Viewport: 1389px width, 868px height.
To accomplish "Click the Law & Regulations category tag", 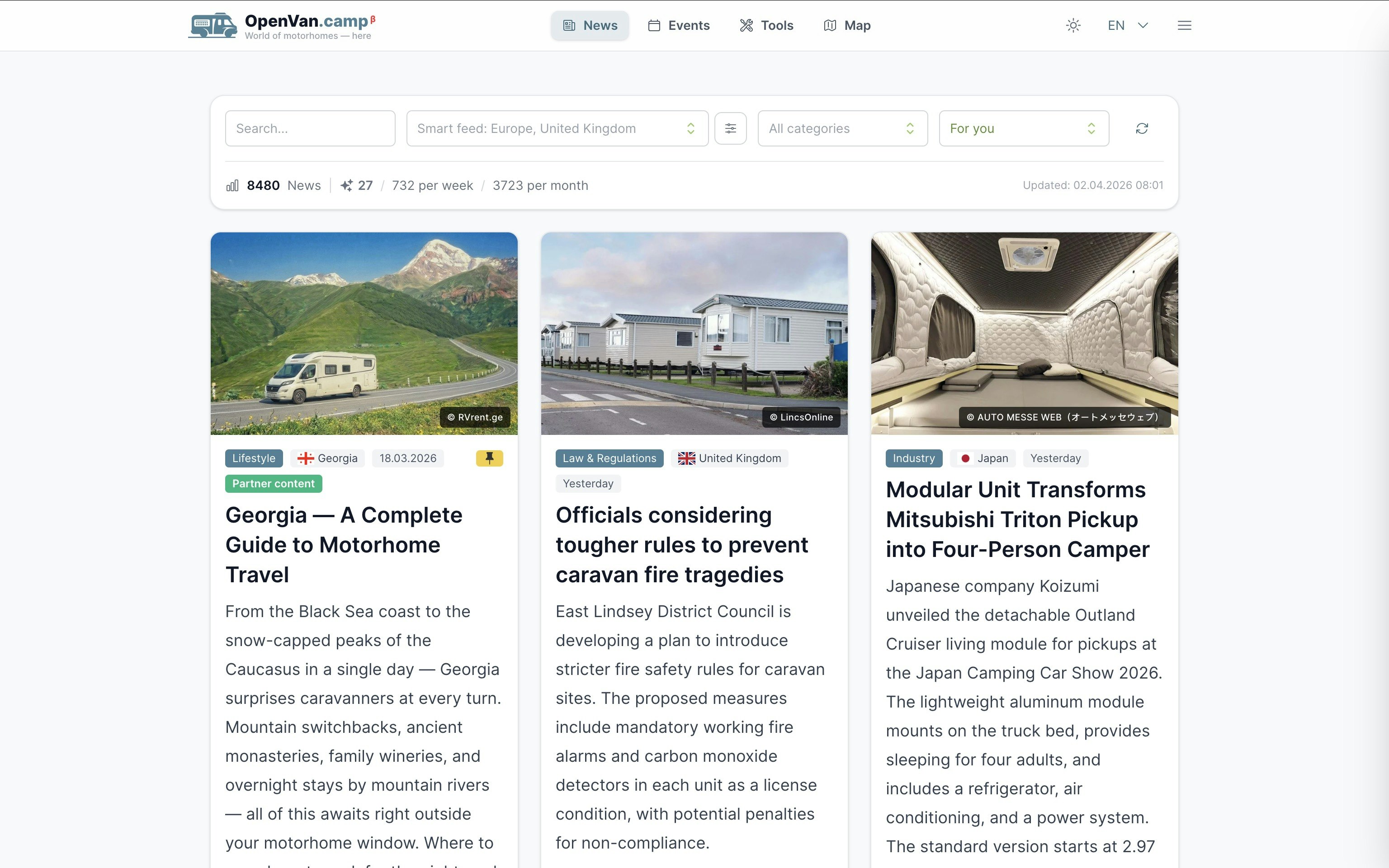I will coord(609,458).
